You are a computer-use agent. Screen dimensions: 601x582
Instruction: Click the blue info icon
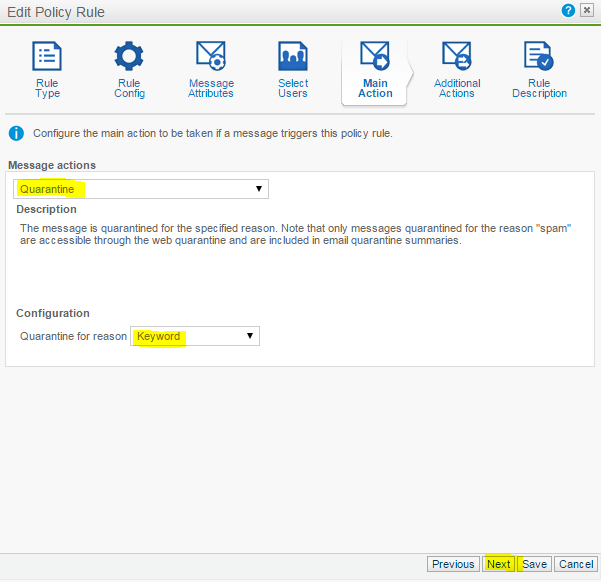(x=16, y=133)
